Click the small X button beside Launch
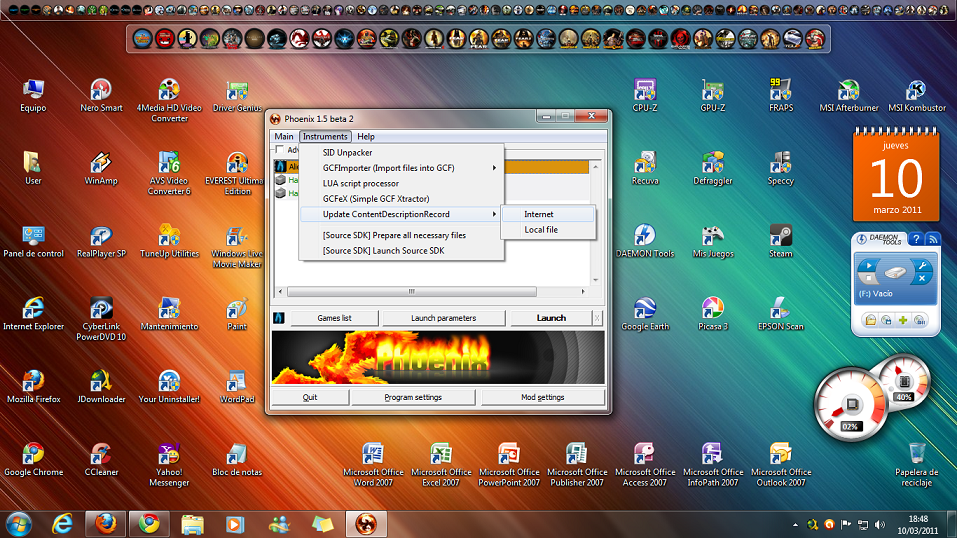The height and width of the screenshot is (538, 957). [597, 318]
